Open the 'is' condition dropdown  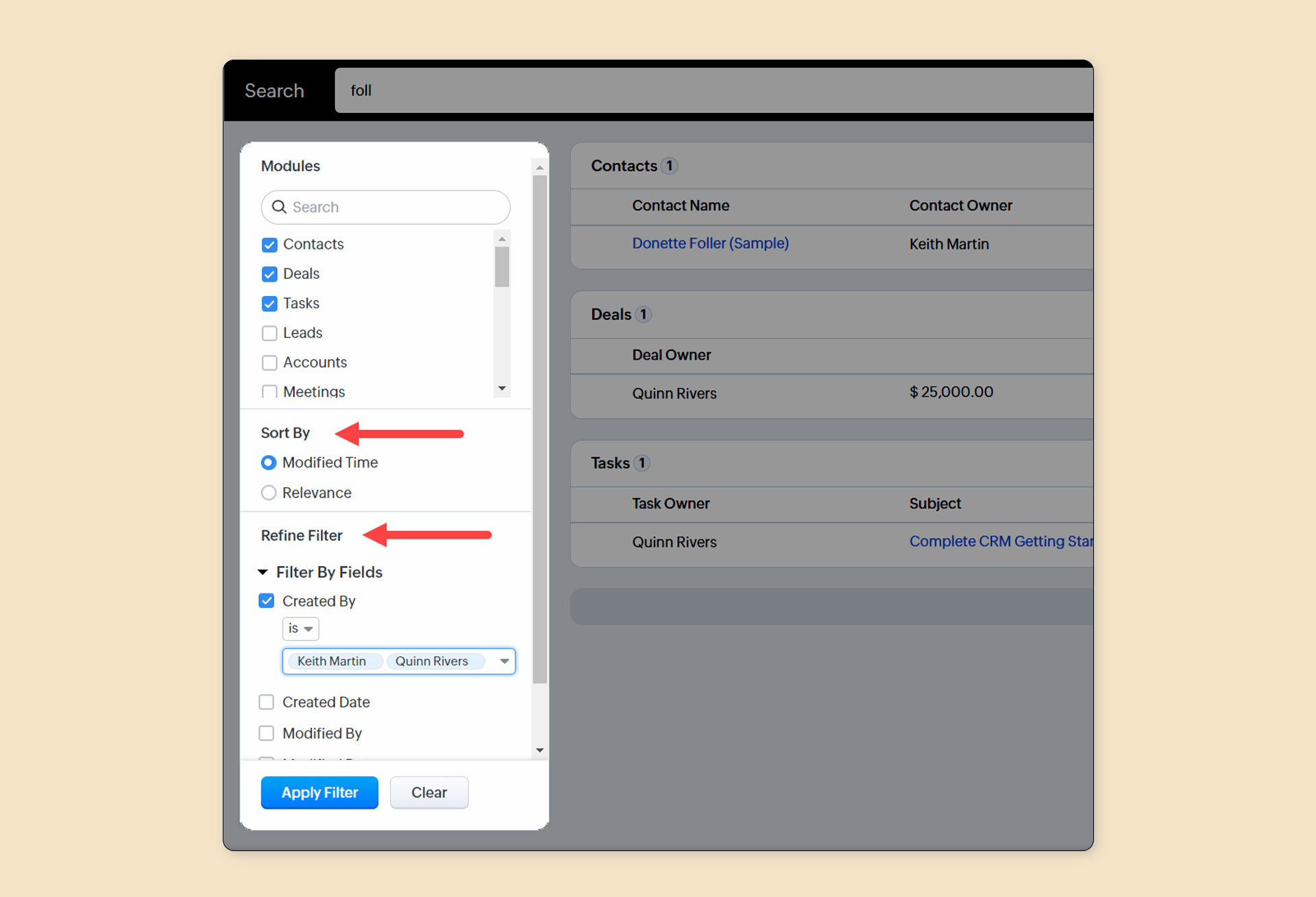pos(300,628)
